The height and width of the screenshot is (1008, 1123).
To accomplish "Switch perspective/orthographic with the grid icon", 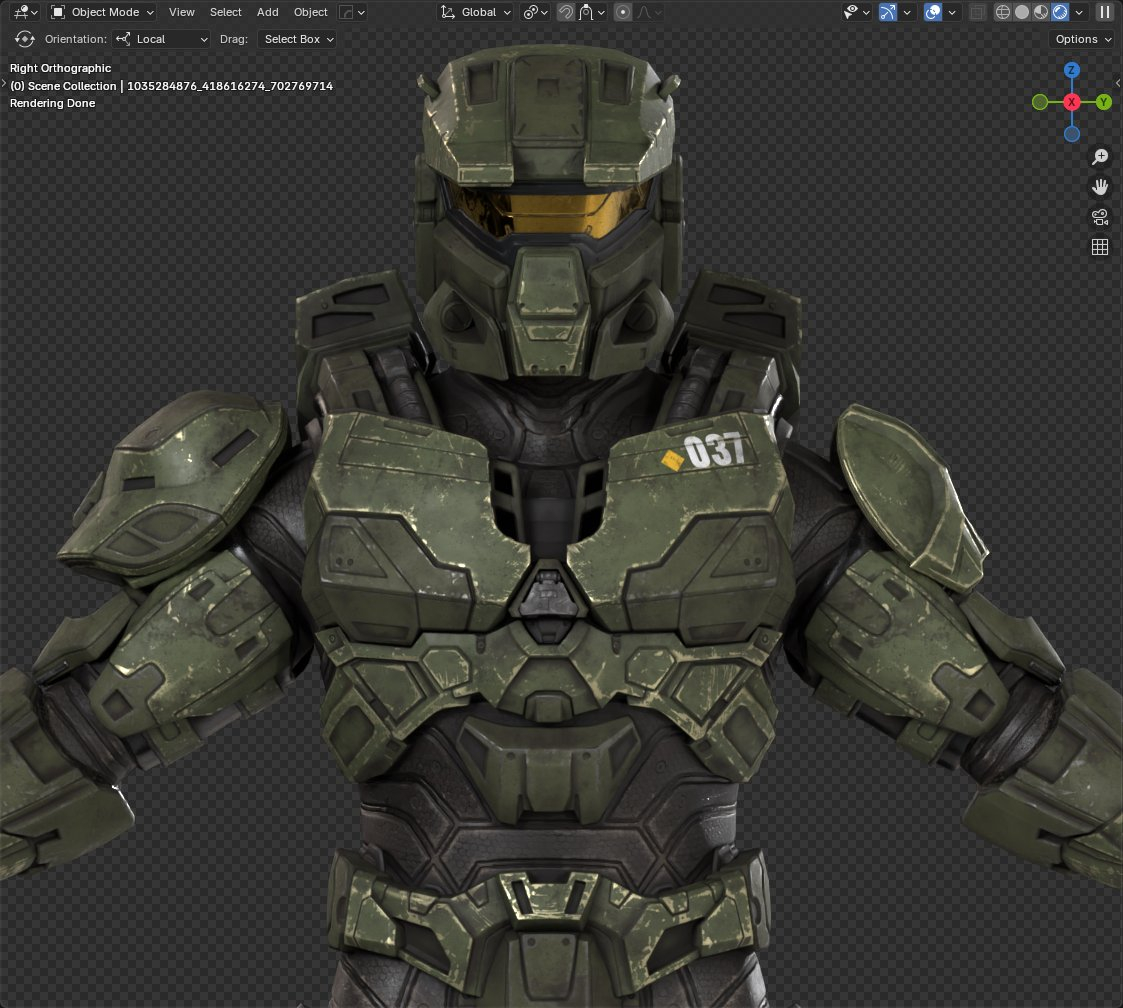I will click(1100, 247).
